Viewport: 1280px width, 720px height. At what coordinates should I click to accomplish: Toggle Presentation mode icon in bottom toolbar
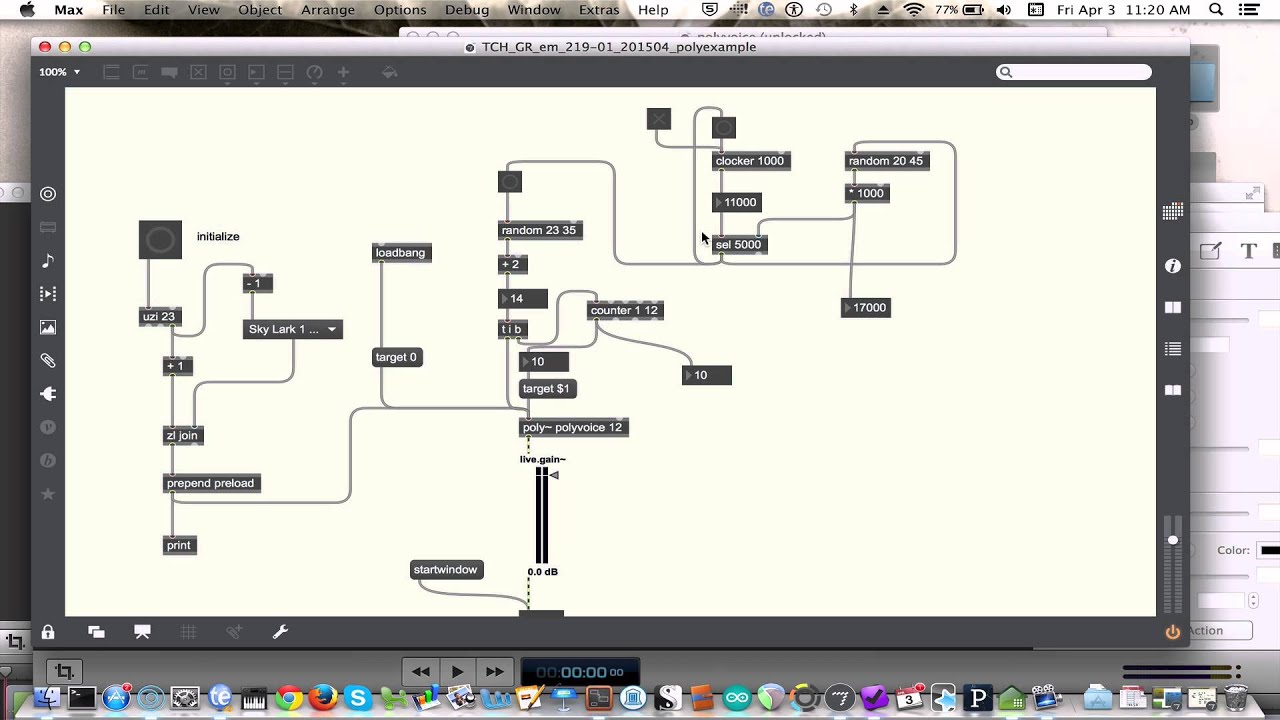coord(142,632)
